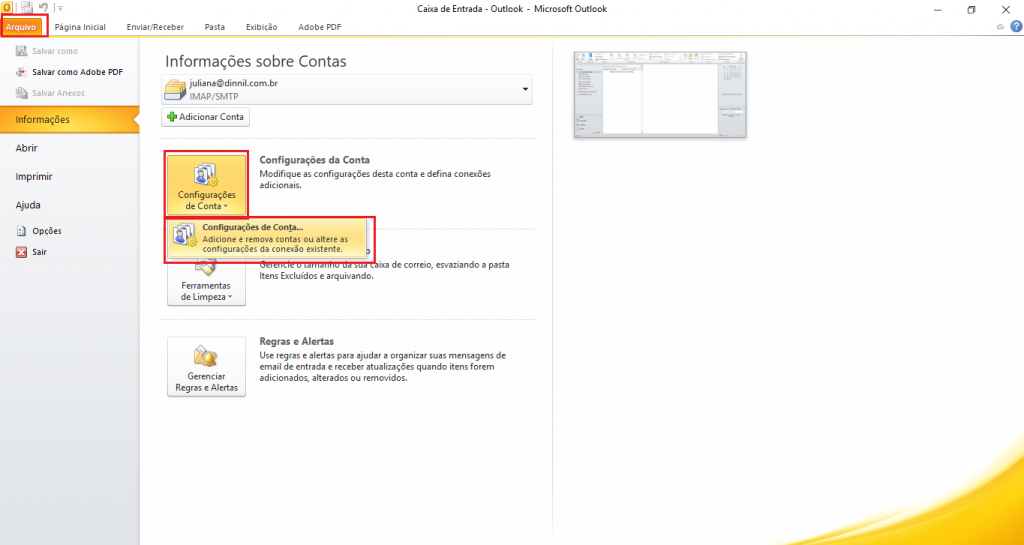
Task: Click the Send/Receive icon in quick access toolbar
Action: 27,8
